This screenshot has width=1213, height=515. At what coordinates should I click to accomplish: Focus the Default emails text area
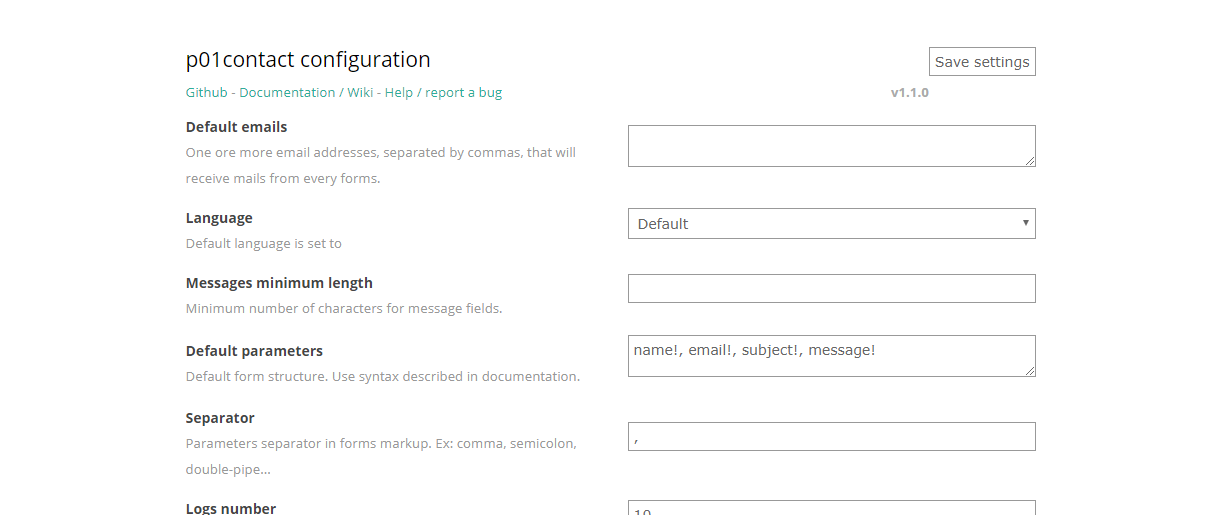830,146
